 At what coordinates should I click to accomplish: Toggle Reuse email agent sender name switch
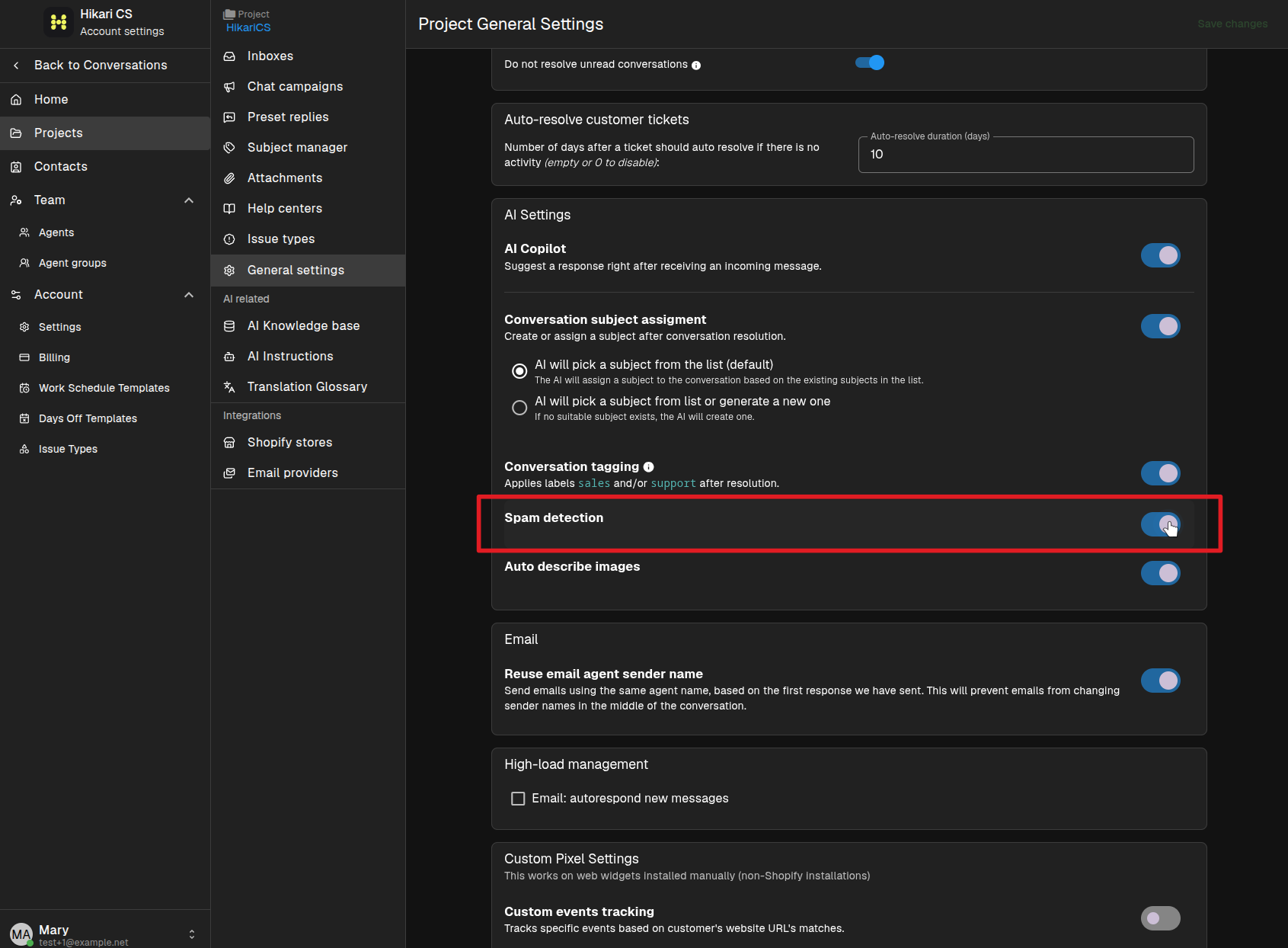tap(1161, 681)
